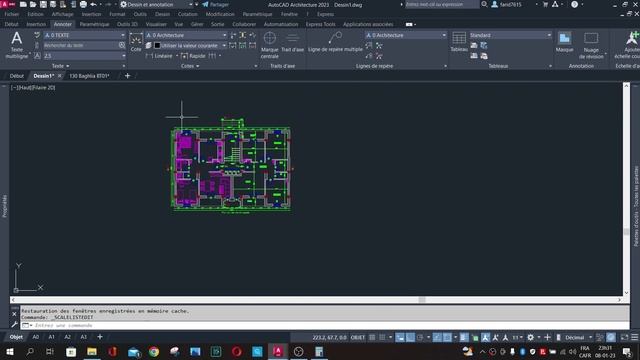The width and height of the screenshot is (640, 360).
Task: Apply the Masque wipeout tool
Action: [564, 42]
